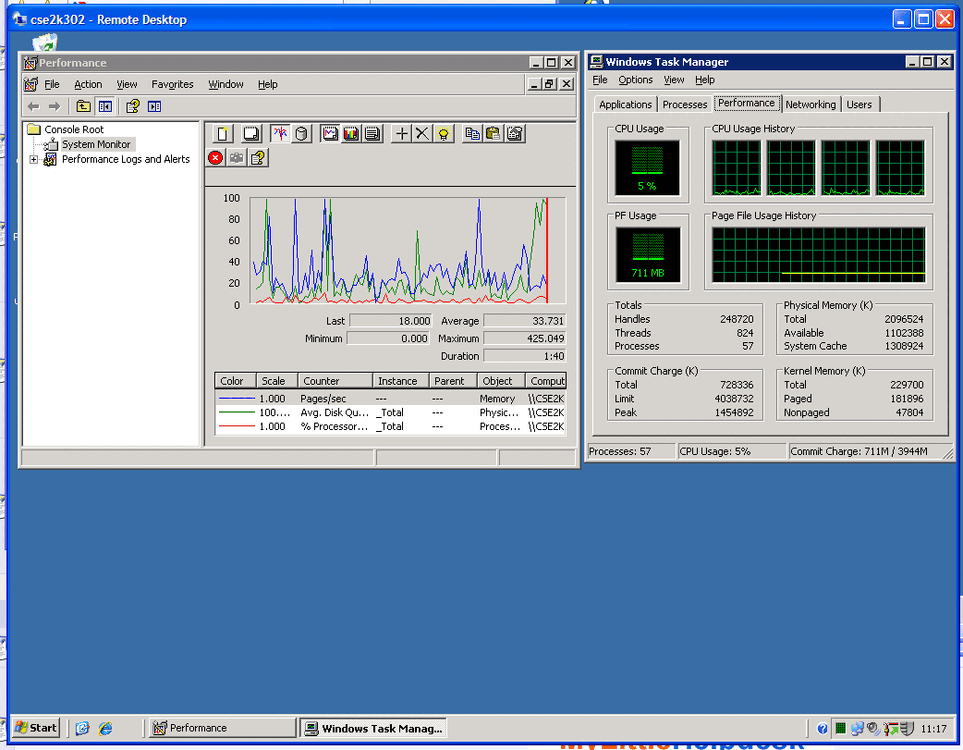The height and width of the screenshot is (750, 963).
Task: Toggle Show/Hide Action Pane icon
Action: pyautogui.click(x=155, y=106)
